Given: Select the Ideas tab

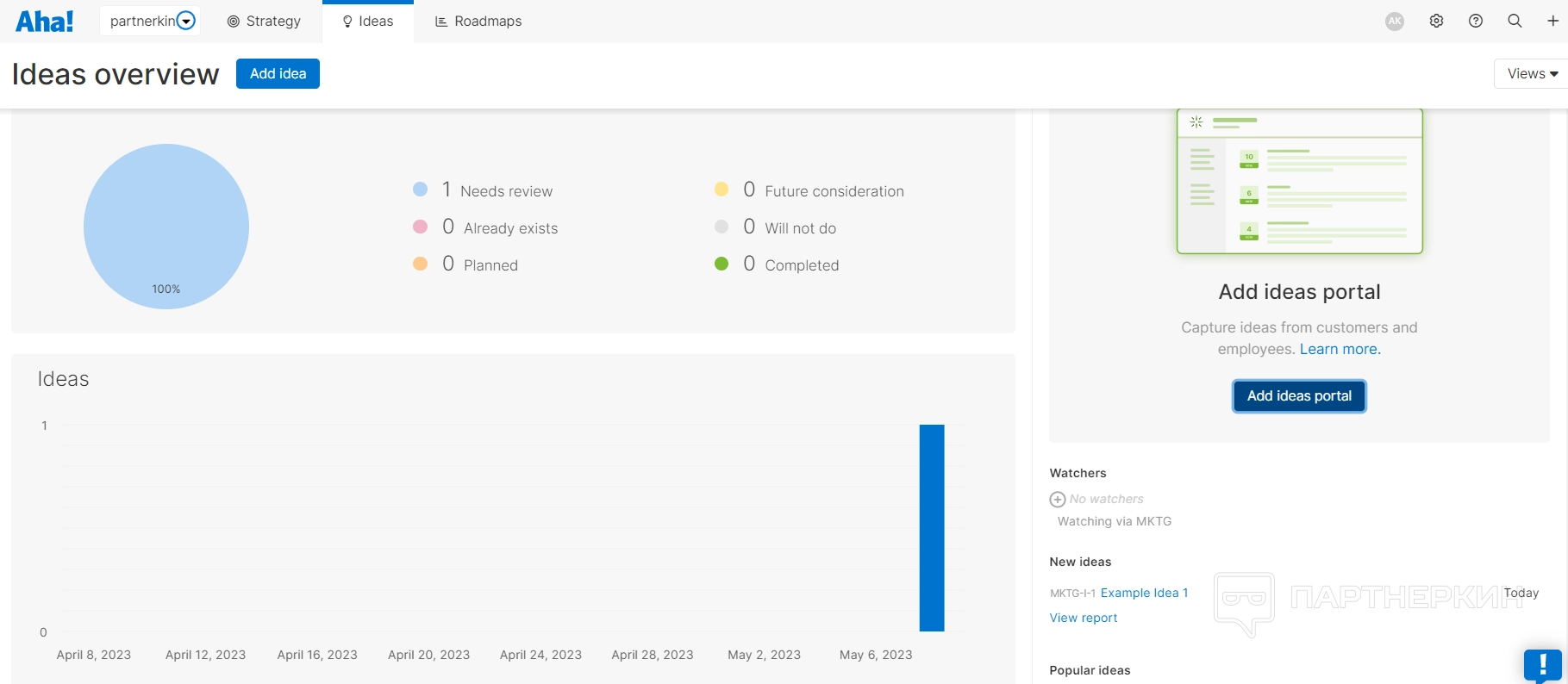Looking at the screenshot, I should [368, 22].
